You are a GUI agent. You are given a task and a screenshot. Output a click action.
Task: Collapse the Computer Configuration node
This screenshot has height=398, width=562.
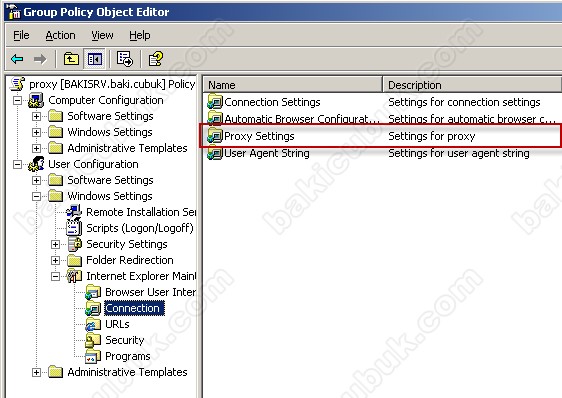tap(17, 100)
